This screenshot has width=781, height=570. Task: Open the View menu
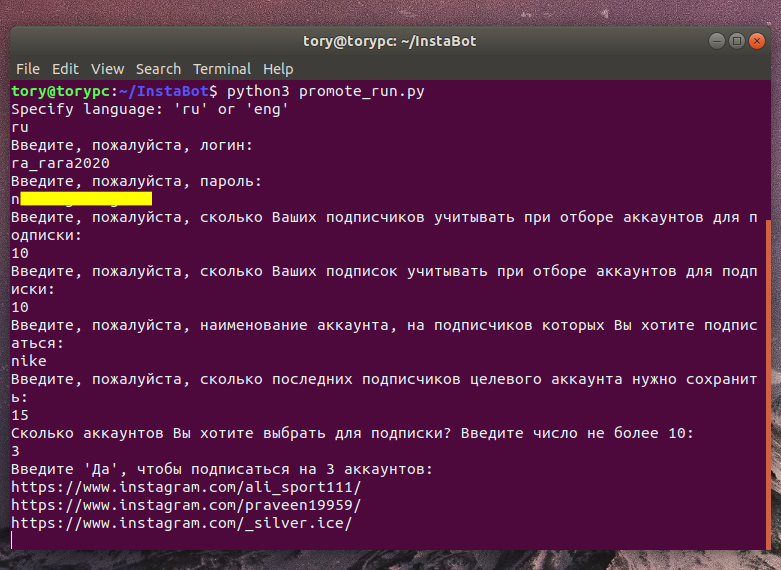pyautogui.click(x=107, y=69)
